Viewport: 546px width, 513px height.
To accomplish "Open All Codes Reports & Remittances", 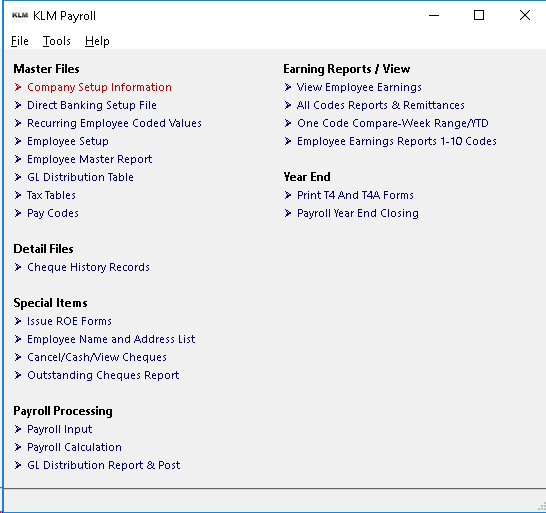I will click(381, 105).
